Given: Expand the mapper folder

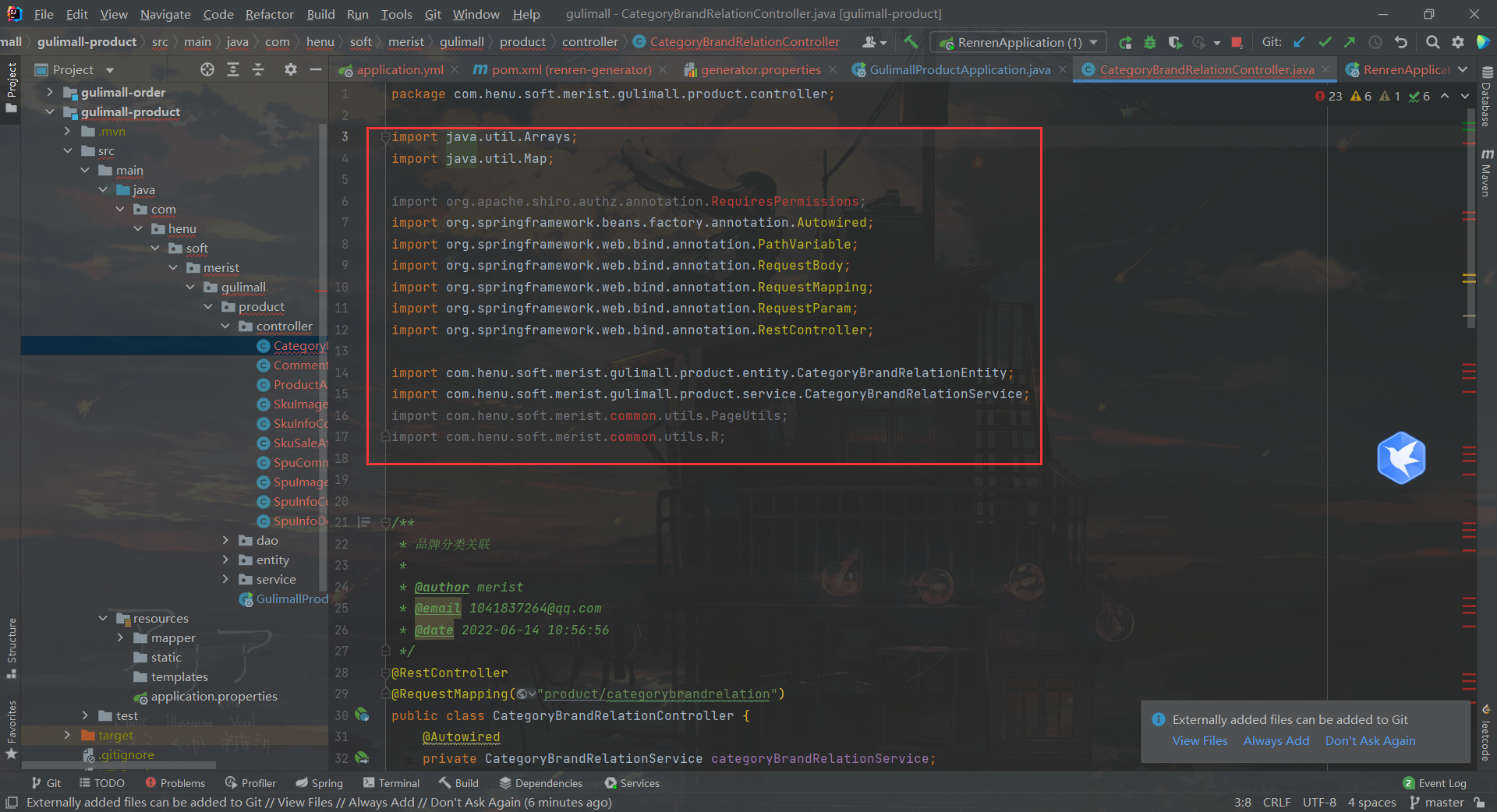Looking at the screenshot, I should [x=120, y=637].
